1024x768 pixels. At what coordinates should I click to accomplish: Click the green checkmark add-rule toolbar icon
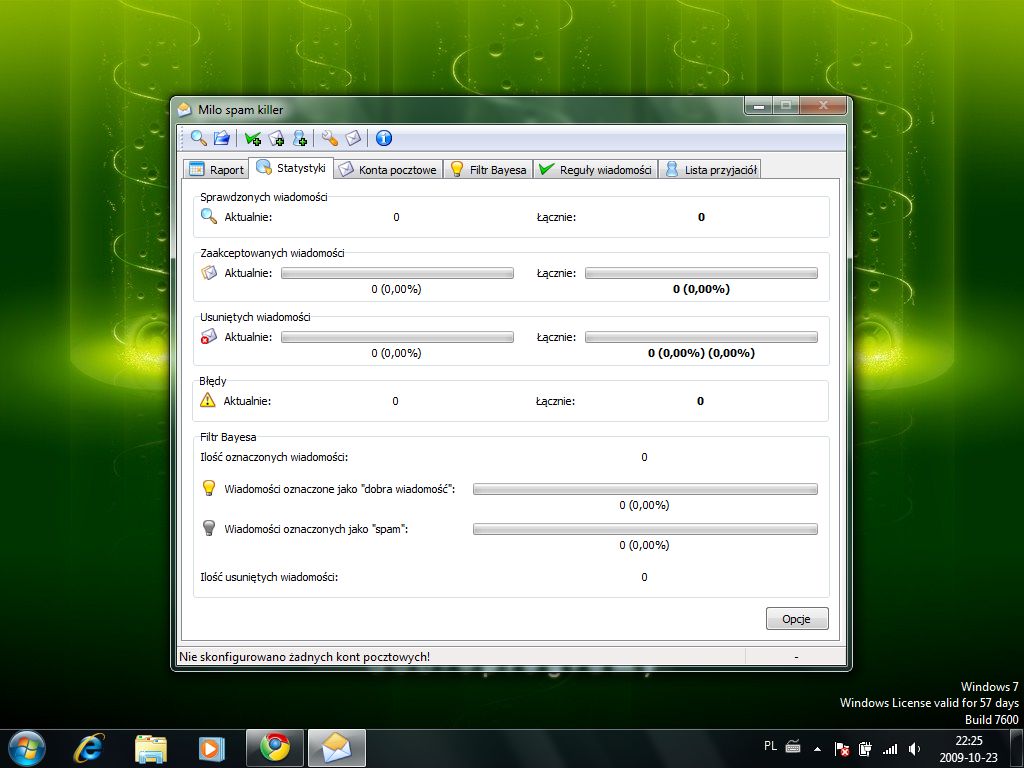coord(253,138)
